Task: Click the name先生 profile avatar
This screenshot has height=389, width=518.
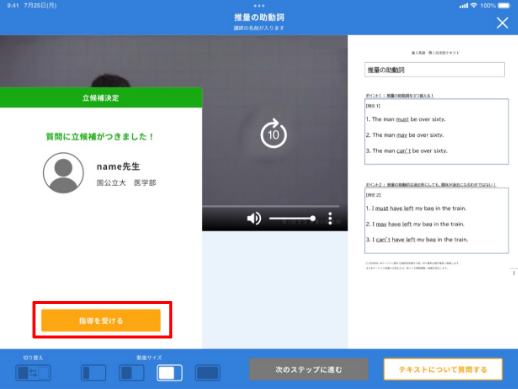Action: click(63, 173)
